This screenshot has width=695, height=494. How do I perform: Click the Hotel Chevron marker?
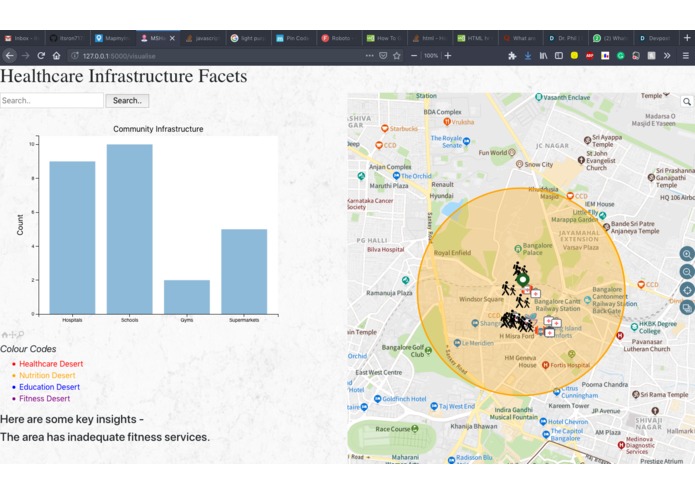pyautogui.click(x=543, y=422)
